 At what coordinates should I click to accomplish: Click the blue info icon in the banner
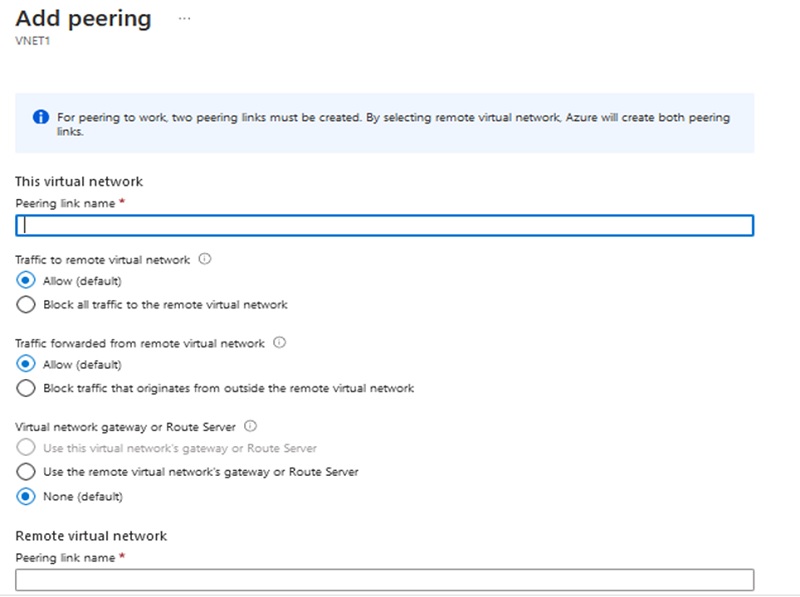pos(41,117)
